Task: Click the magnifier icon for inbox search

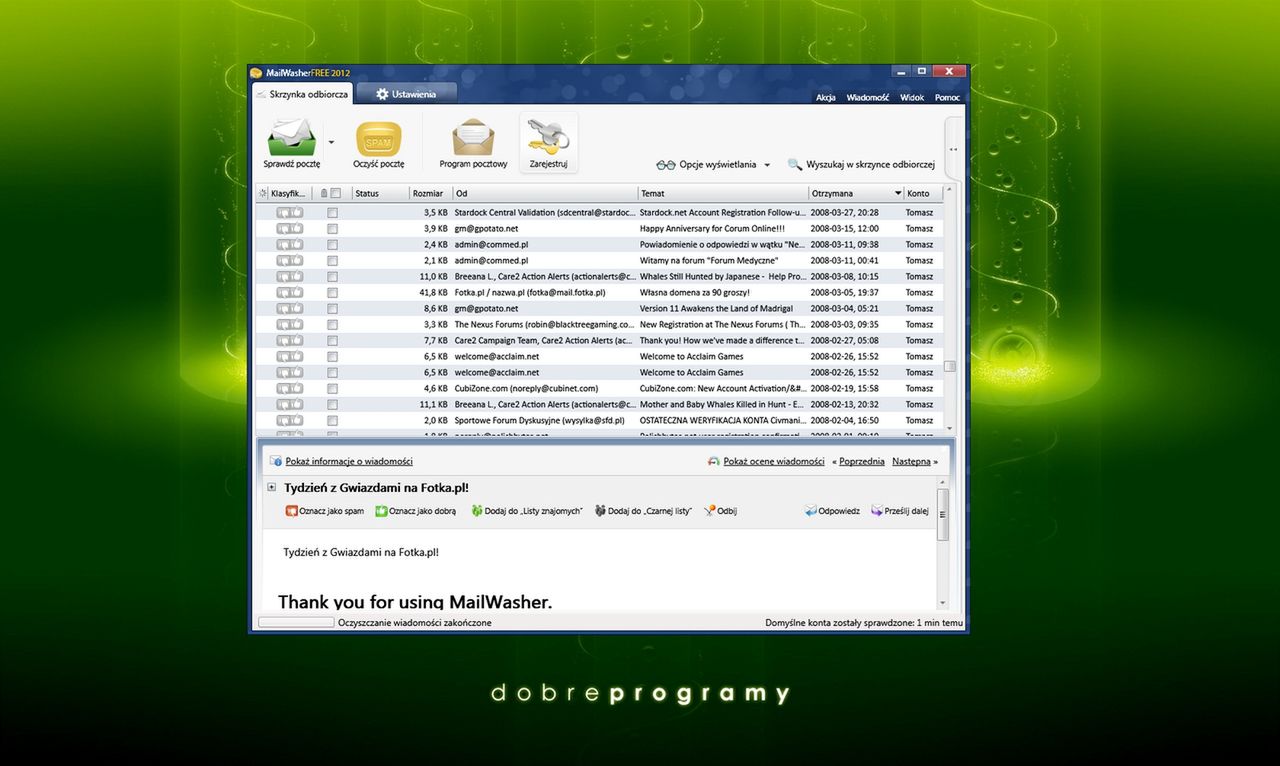Action: pos(795,165)
